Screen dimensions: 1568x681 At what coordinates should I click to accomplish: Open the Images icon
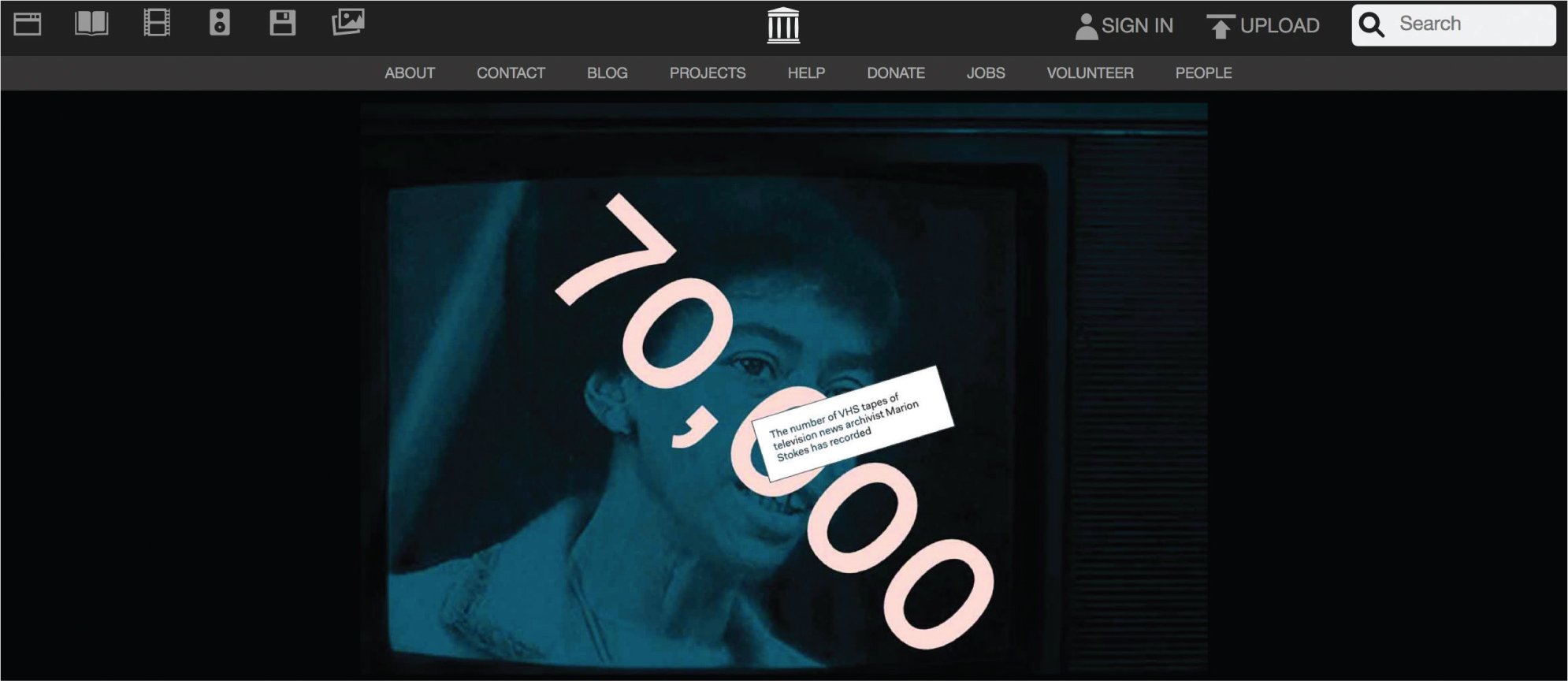click(x=347, y=22)
